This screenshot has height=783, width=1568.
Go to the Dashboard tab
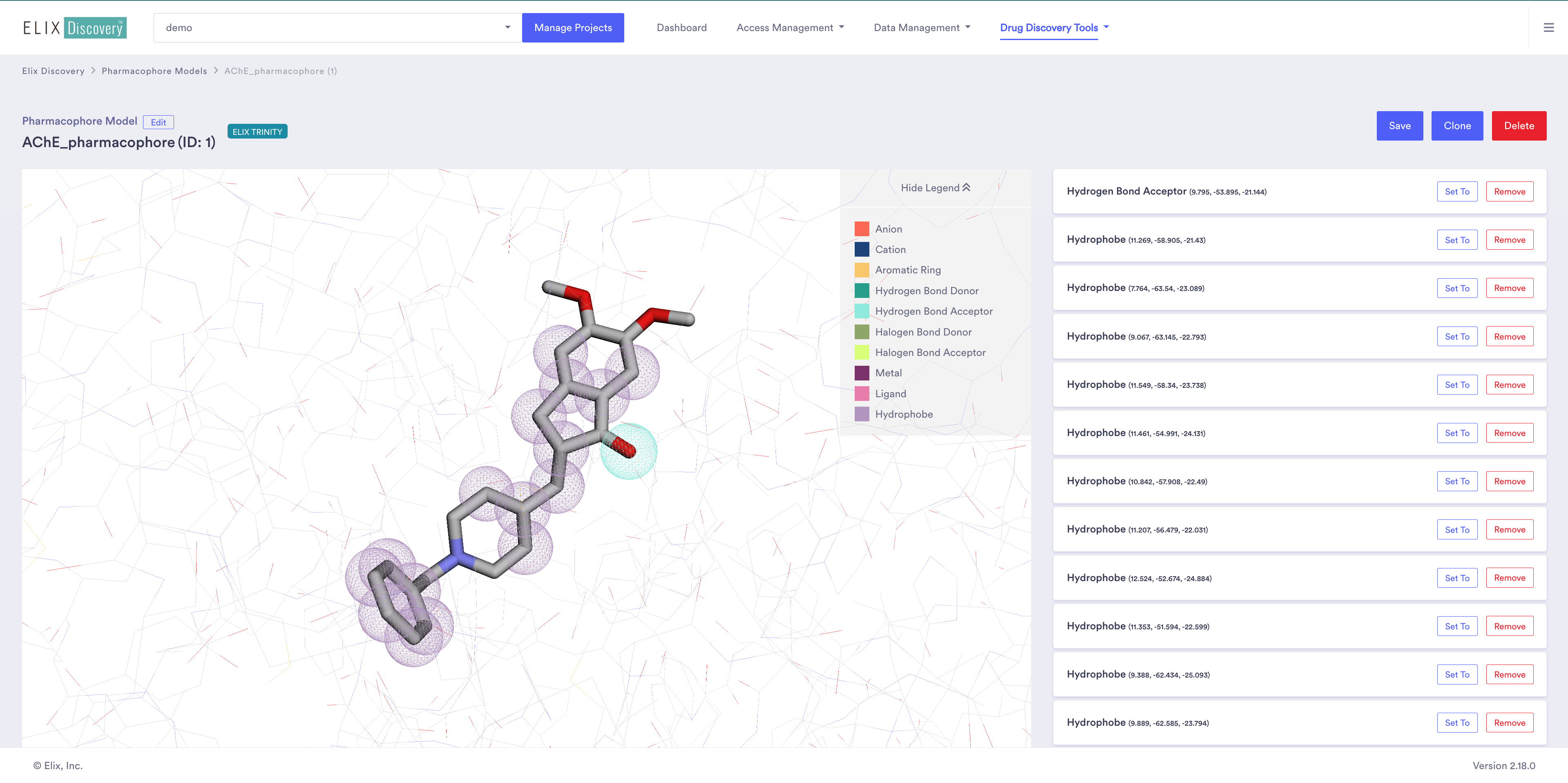681,27
